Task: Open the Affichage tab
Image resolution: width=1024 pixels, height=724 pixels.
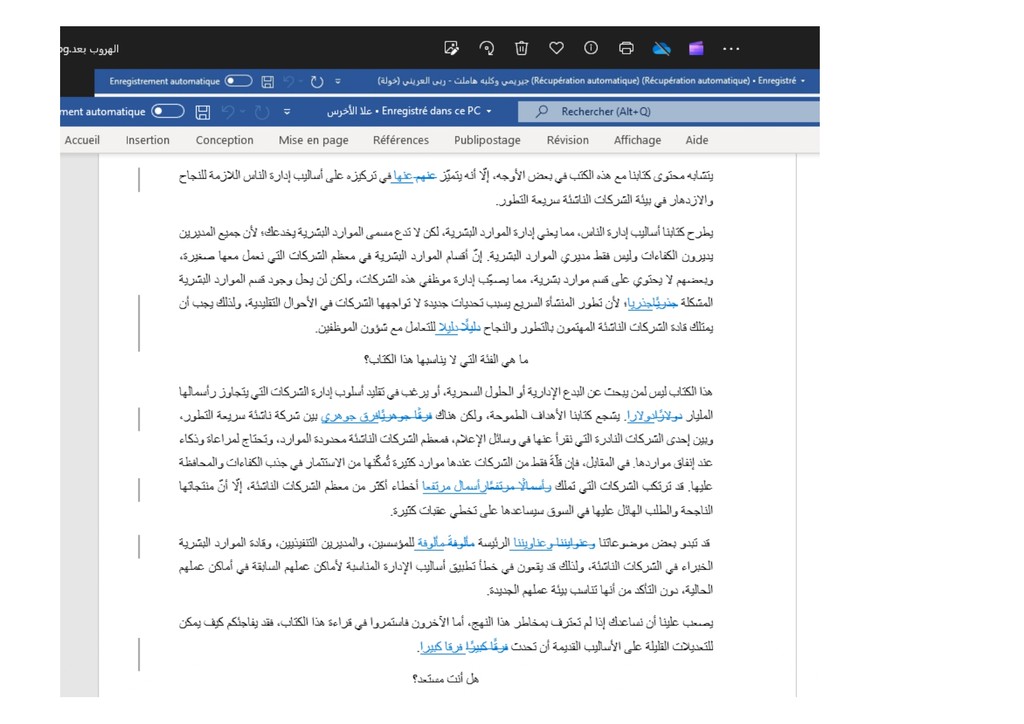Action: (x=637, y=140)
